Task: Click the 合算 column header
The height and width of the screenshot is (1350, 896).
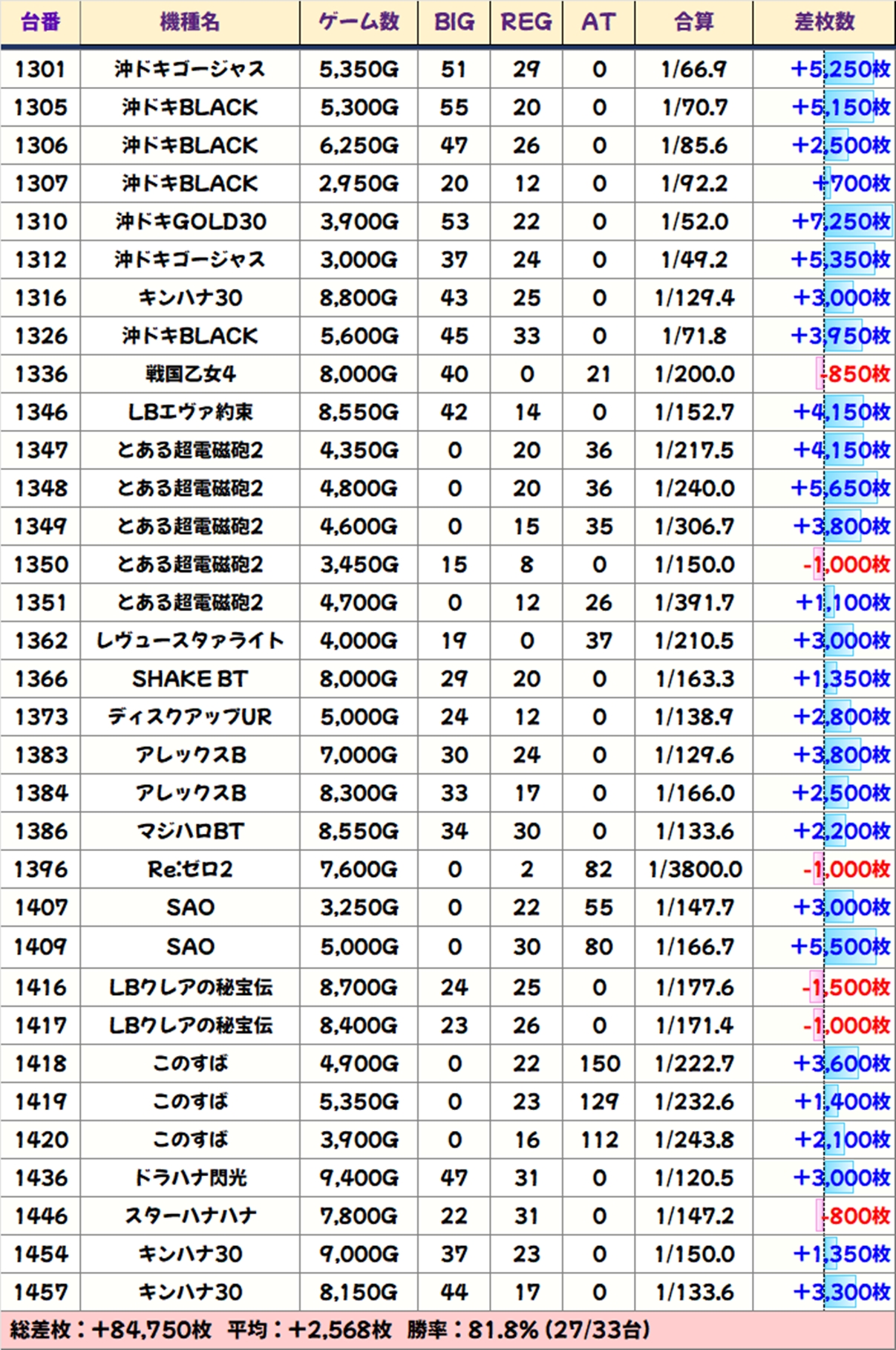Action: coord(693,22)
